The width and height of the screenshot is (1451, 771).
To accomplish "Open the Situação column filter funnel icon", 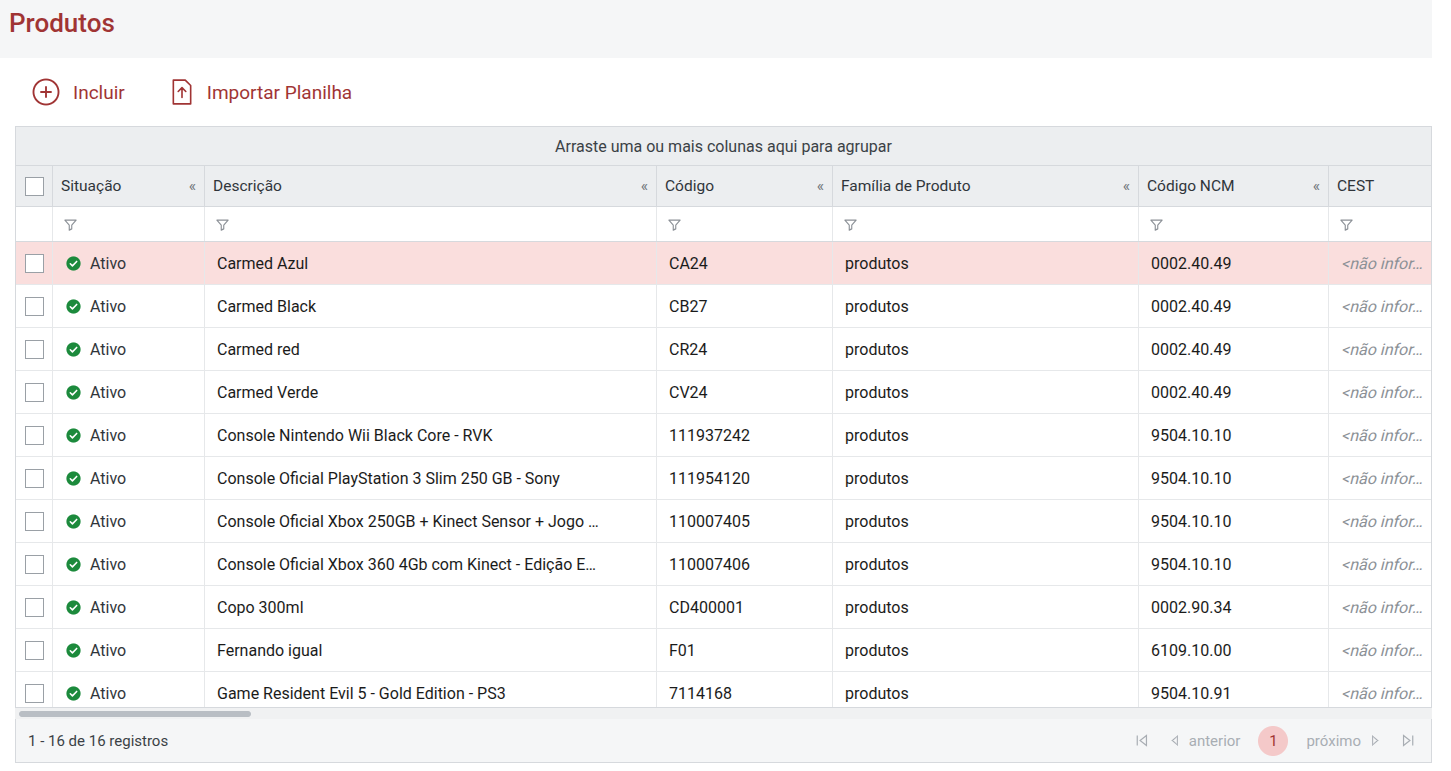I will coord(70,225).
